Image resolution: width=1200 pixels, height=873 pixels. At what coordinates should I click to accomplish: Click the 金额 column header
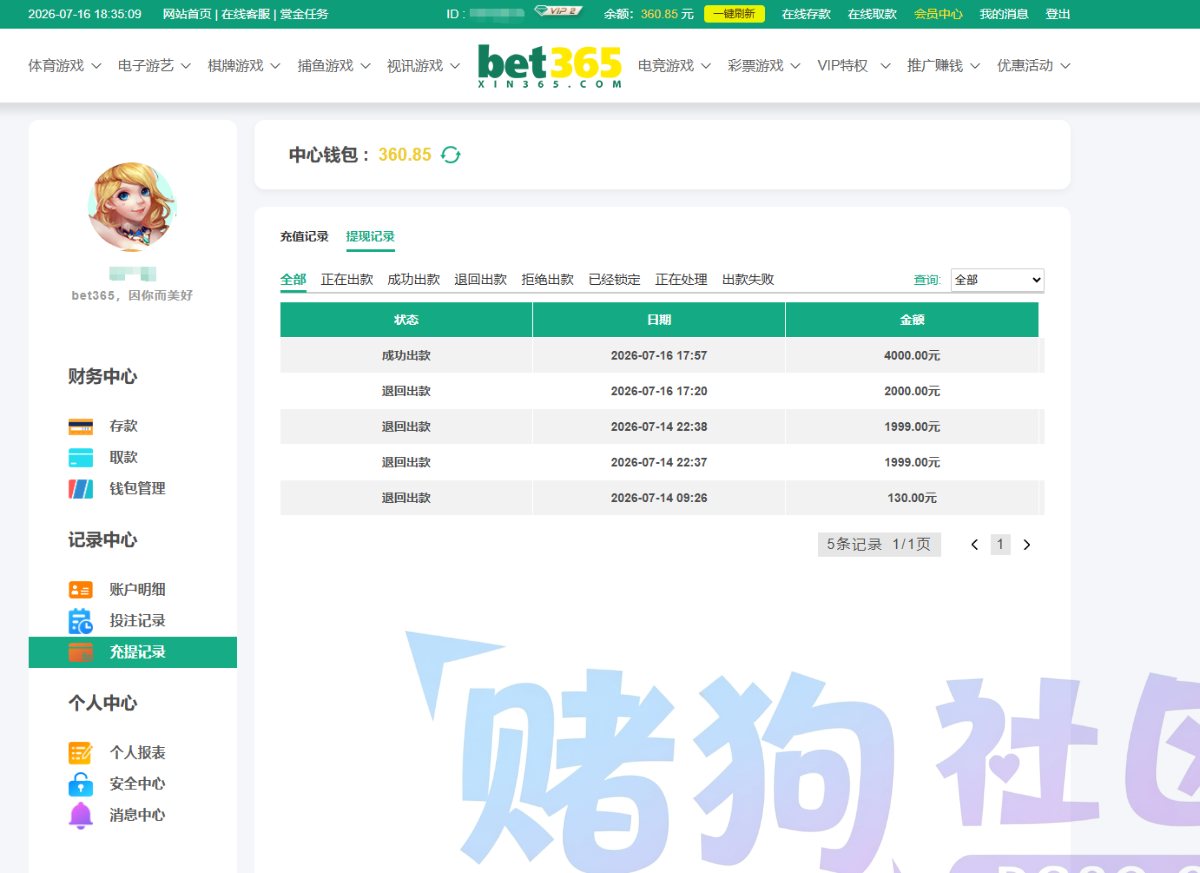[x=912, y=320]
